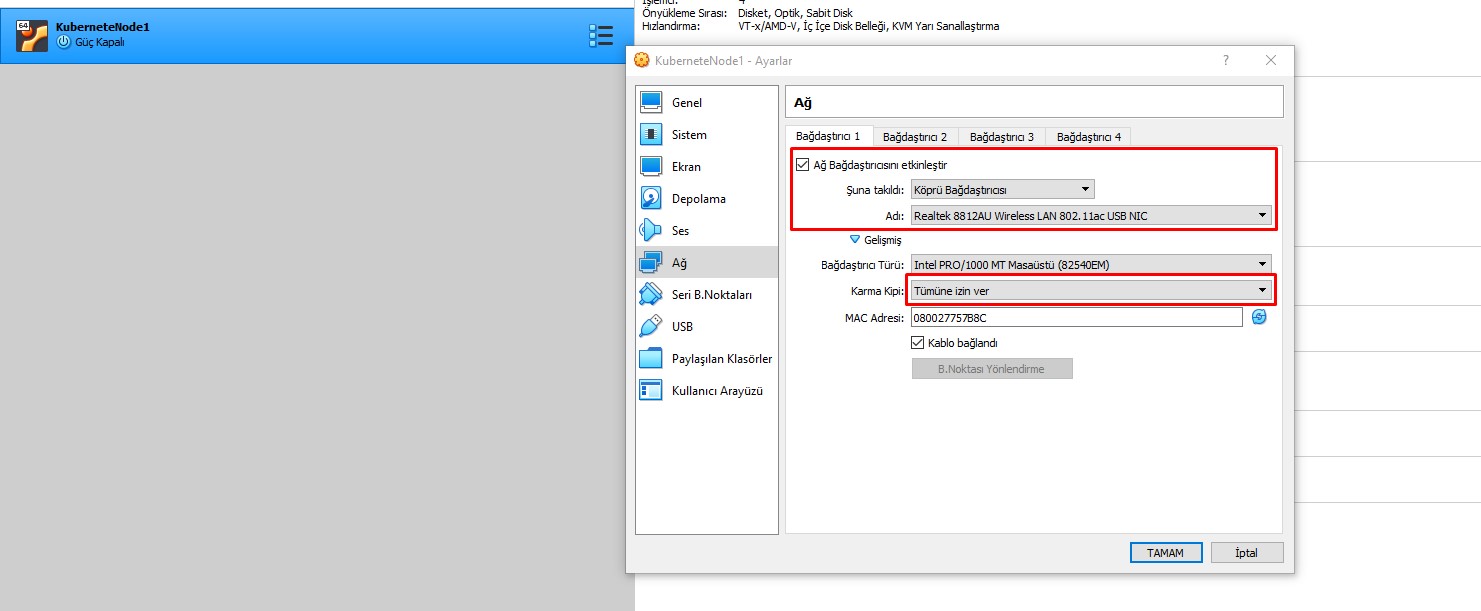The width and height of the screenshot is (1481, 611).
Task: Open the Kullanıcı Arayüzü settings
Action: click(x=707, y=391)
